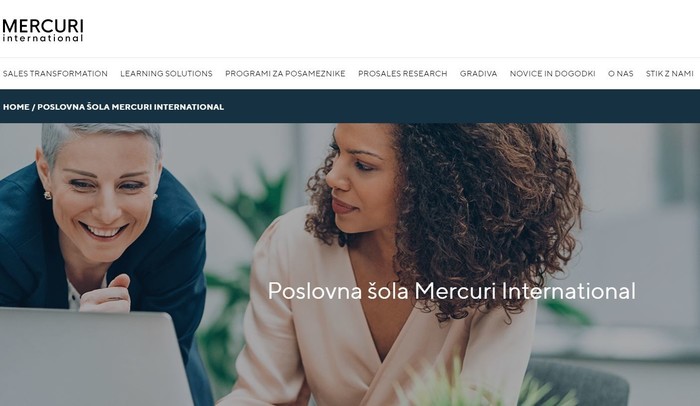Click the curly-haired woman in hero image
The height and width of the screenshot is (406, 700).
pyautogui.click(x=402, y=250)
